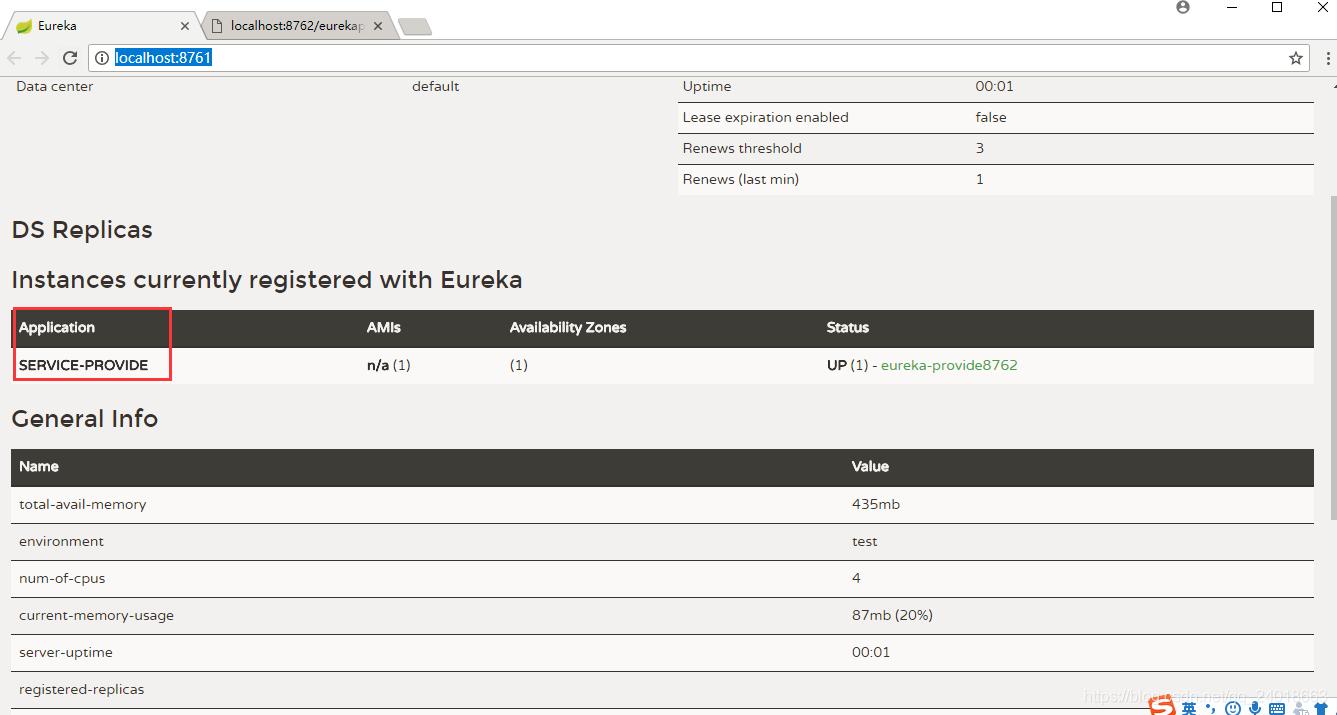Reload the Eureka page

click(x=70, y=58)
